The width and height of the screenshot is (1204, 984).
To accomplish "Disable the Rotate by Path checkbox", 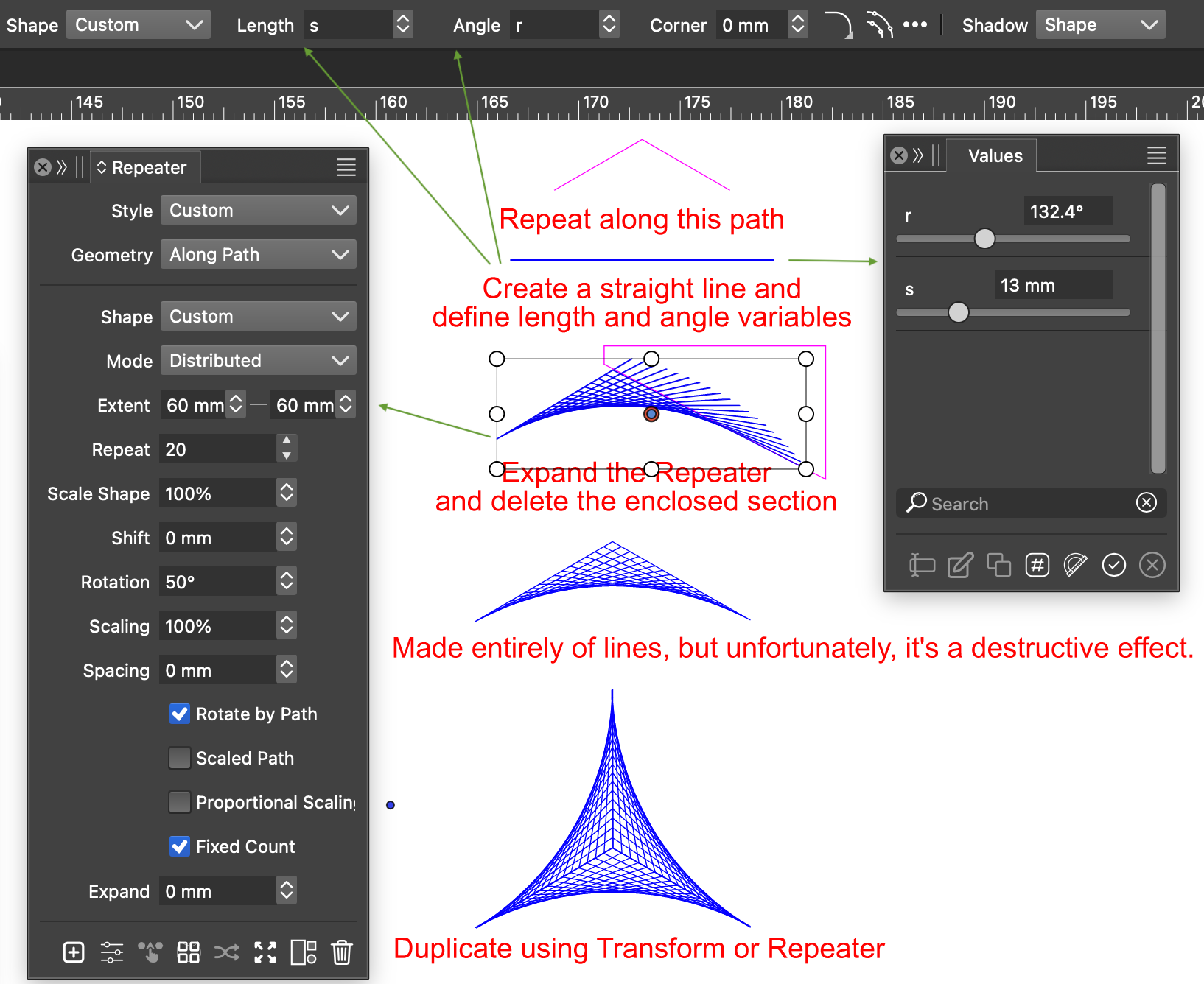I will (180, 714).
